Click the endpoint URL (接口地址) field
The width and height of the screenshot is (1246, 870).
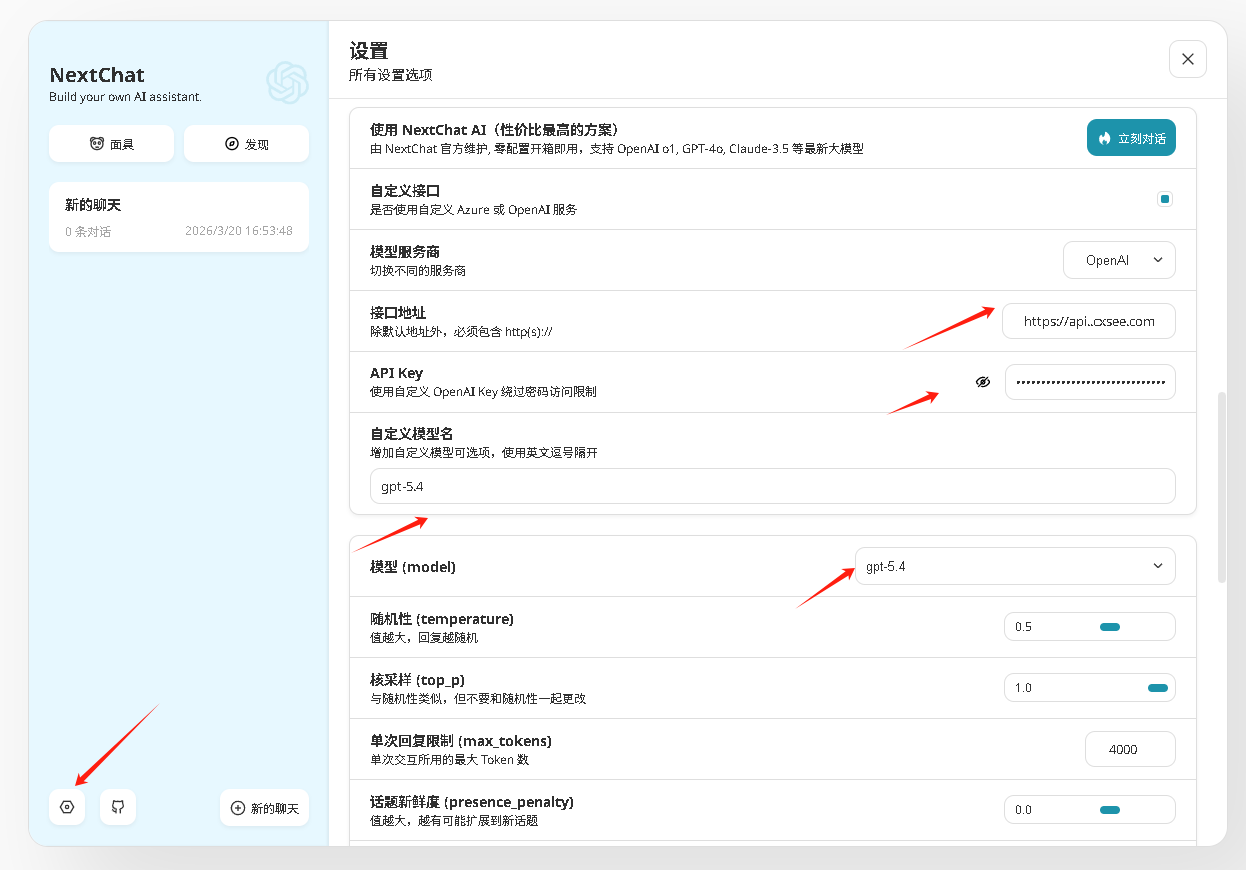pos(1088,321)
